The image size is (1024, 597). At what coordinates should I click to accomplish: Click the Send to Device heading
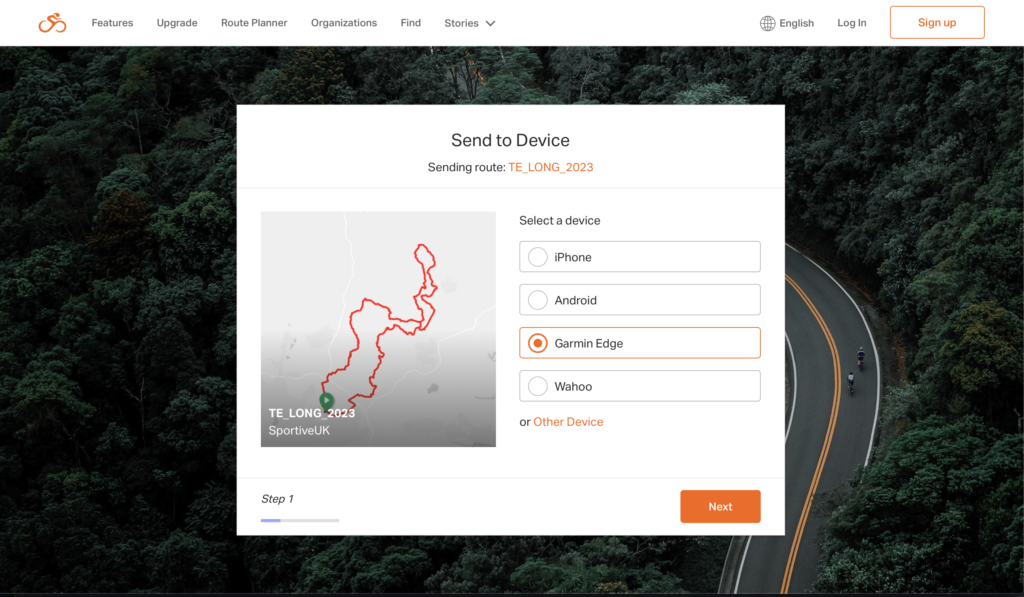[x=510, y=140]
